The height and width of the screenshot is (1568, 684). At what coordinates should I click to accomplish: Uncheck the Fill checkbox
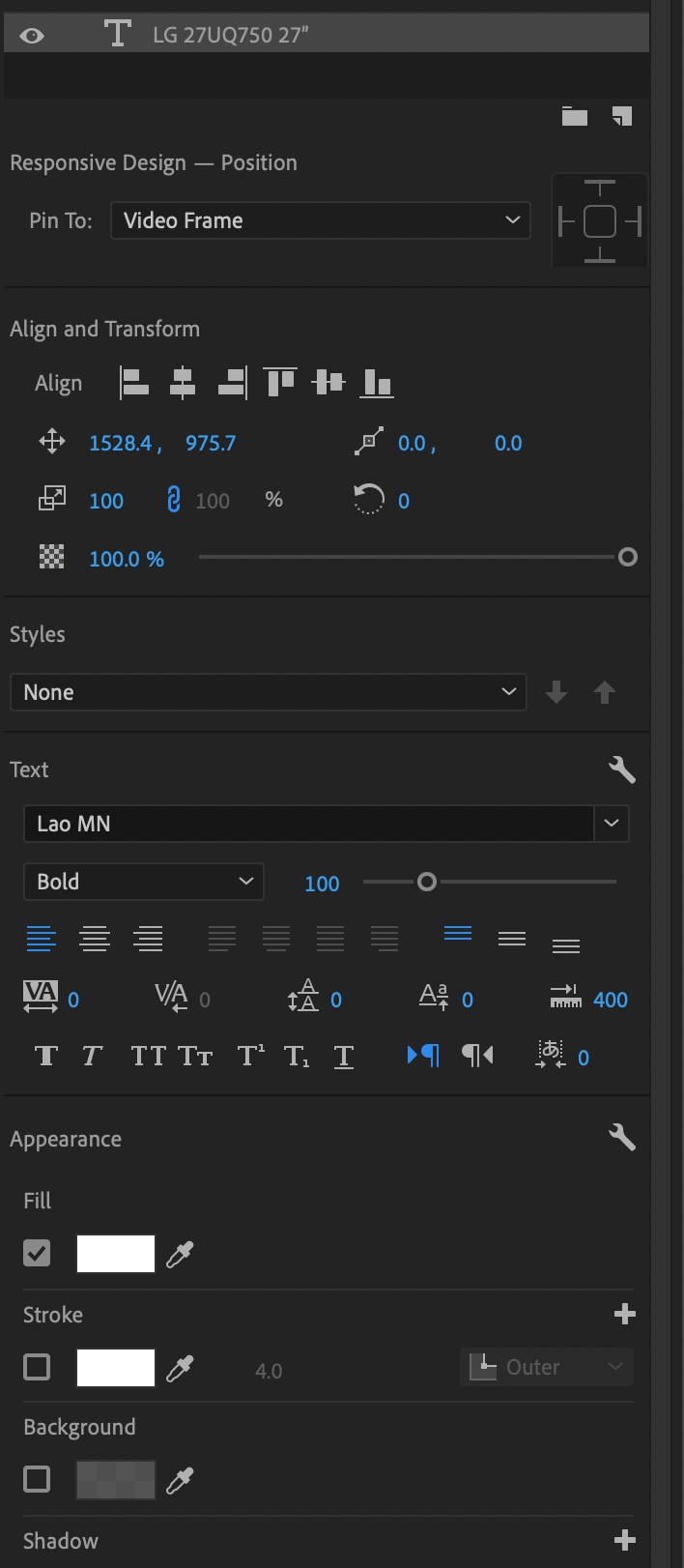[x=37, y=1254]
